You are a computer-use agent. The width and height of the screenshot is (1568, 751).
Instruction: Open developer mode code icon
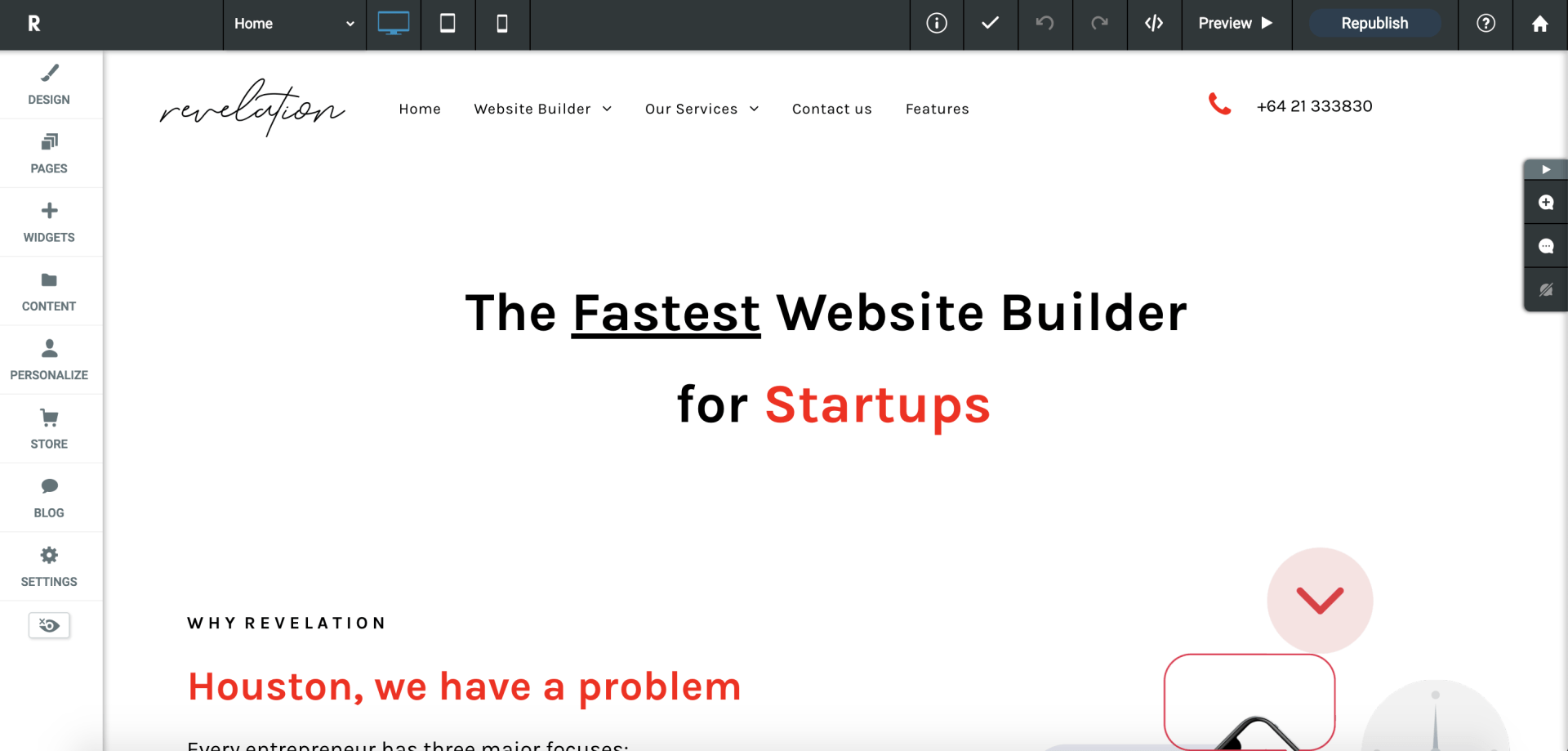[x=1154, y=24]
